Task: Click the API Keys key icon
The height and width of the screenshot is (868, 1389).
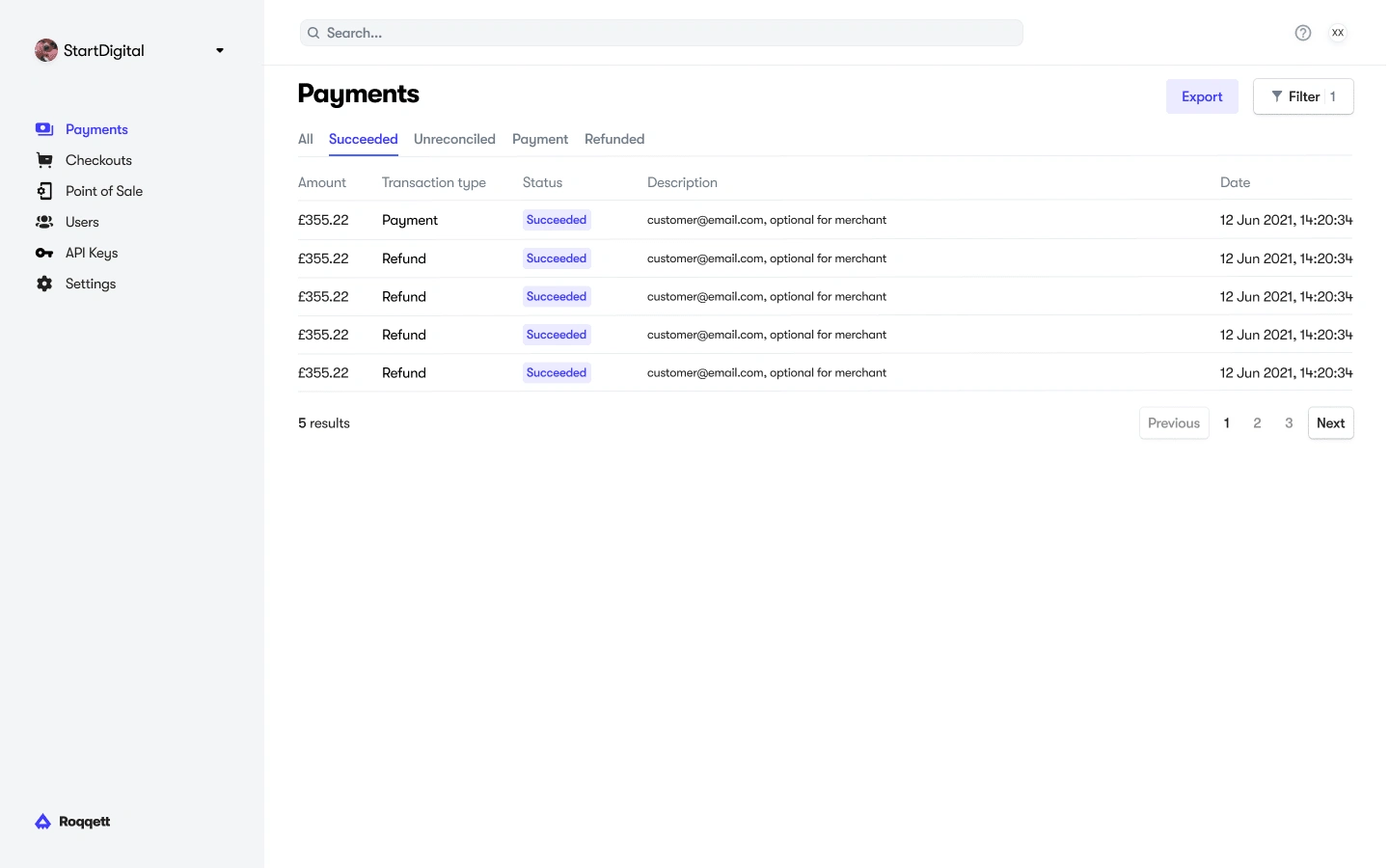Action: pos(44,253)
